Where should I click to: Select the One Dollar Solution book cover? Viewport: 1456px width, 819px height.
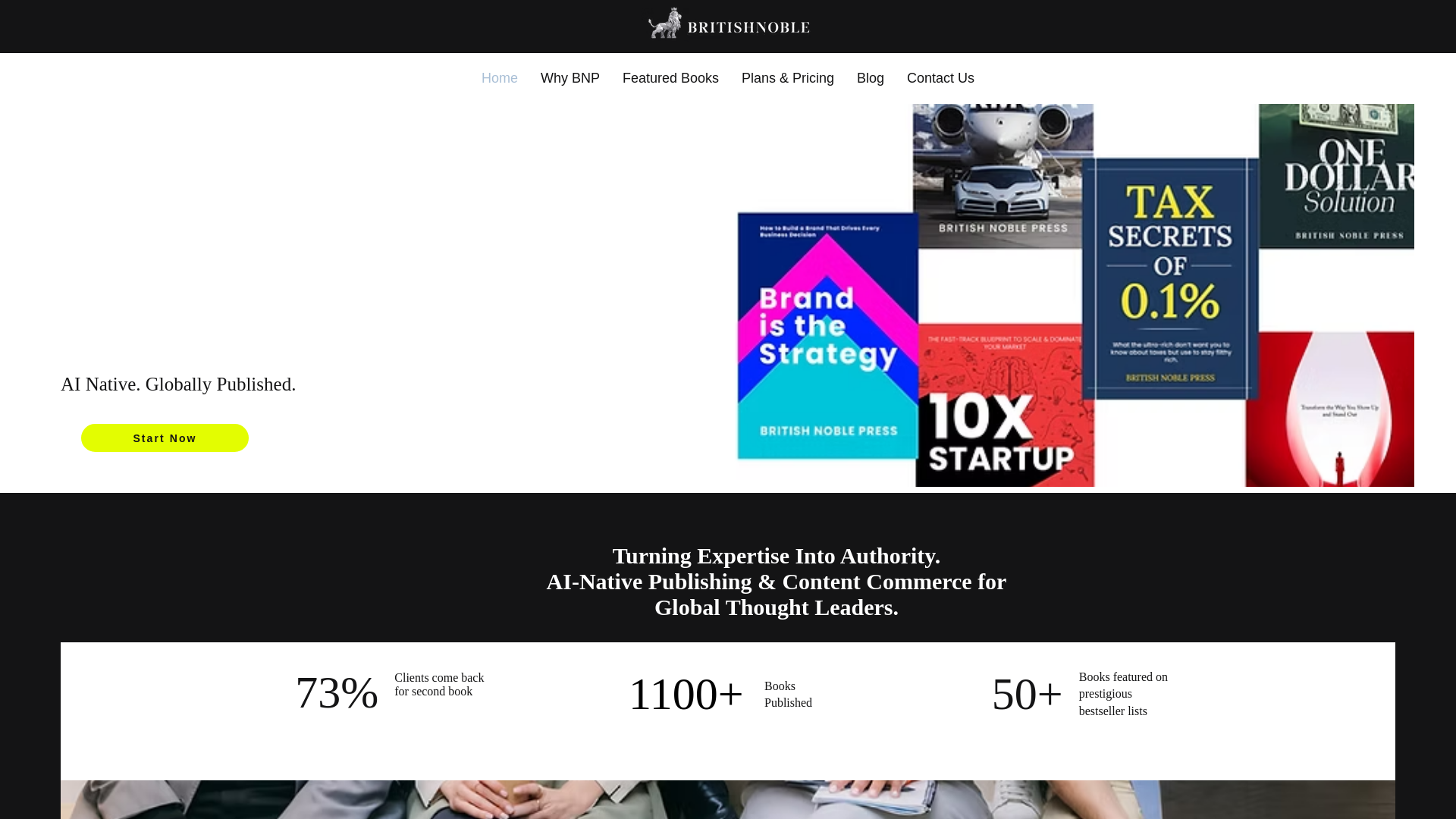1336,176
